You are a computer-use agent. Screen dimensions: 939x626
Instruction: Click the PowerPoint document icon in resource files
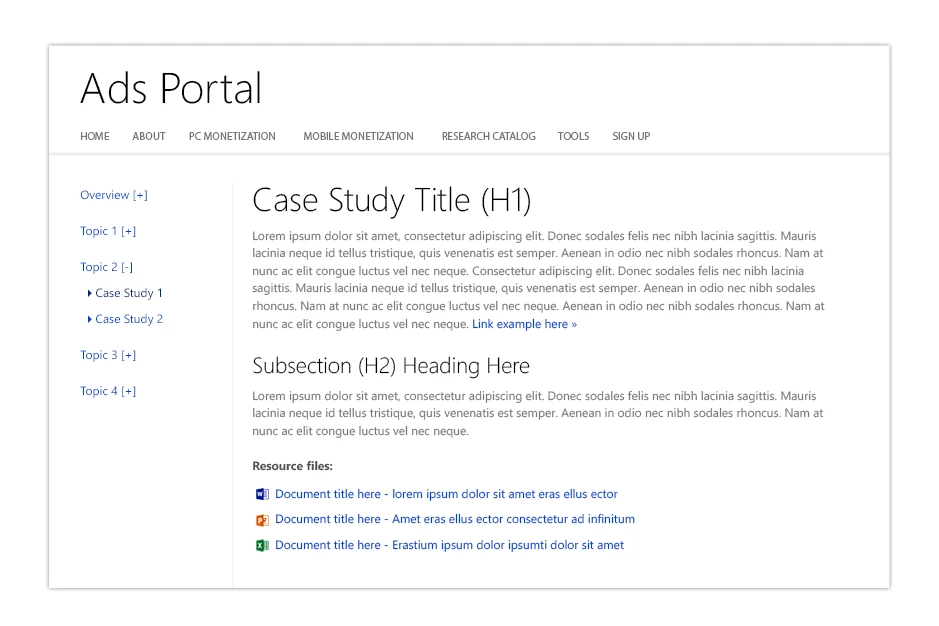pos(262,520)
